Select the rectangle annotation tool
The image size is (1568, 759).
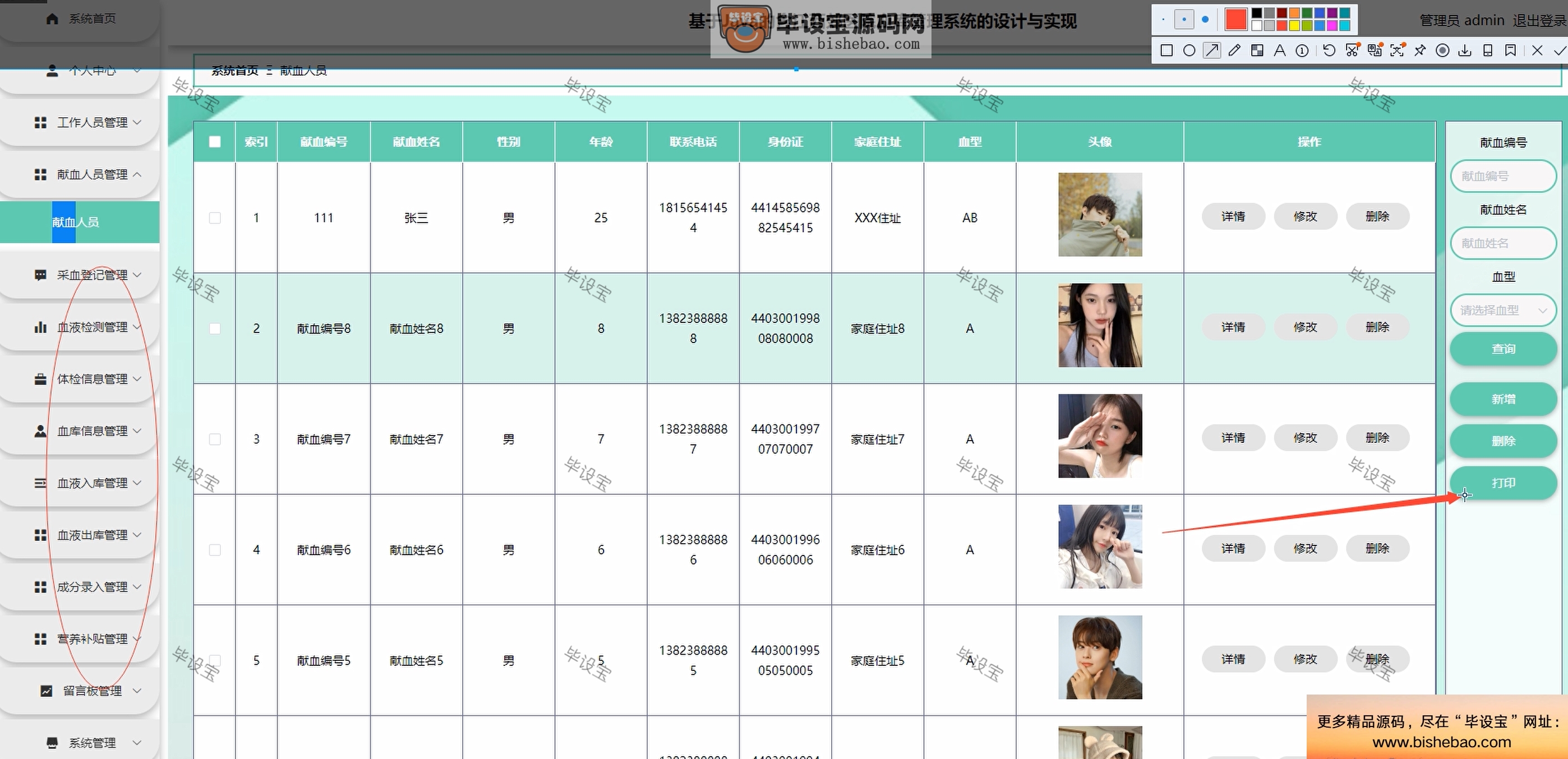pyautogui.click(x=1166, y=50)
